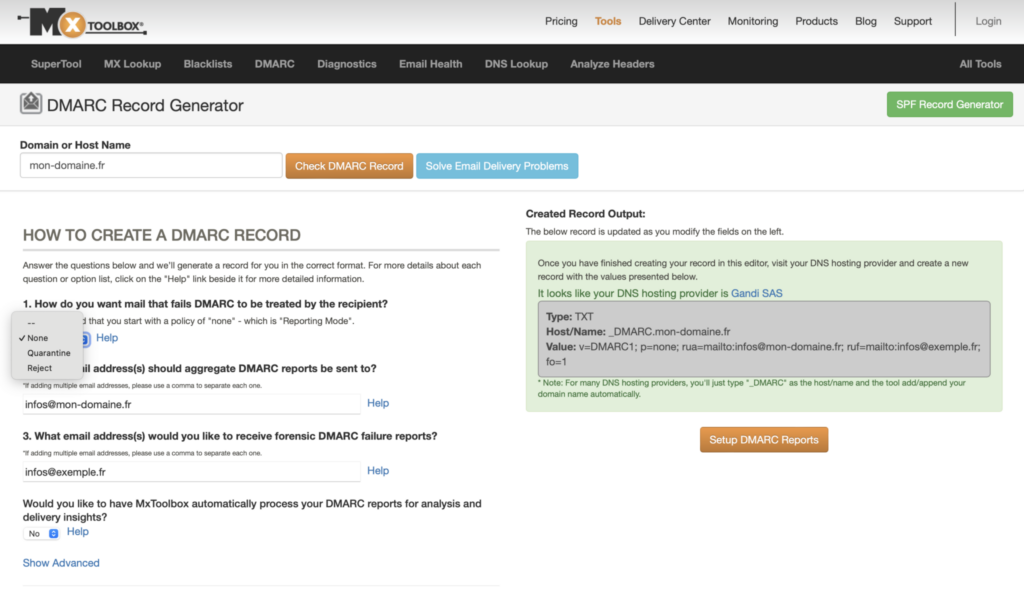Click the Host/Name _DMARC.mon-domaine.fr line
Viewport: 1024px width, 592px height.
click(638, 332)
